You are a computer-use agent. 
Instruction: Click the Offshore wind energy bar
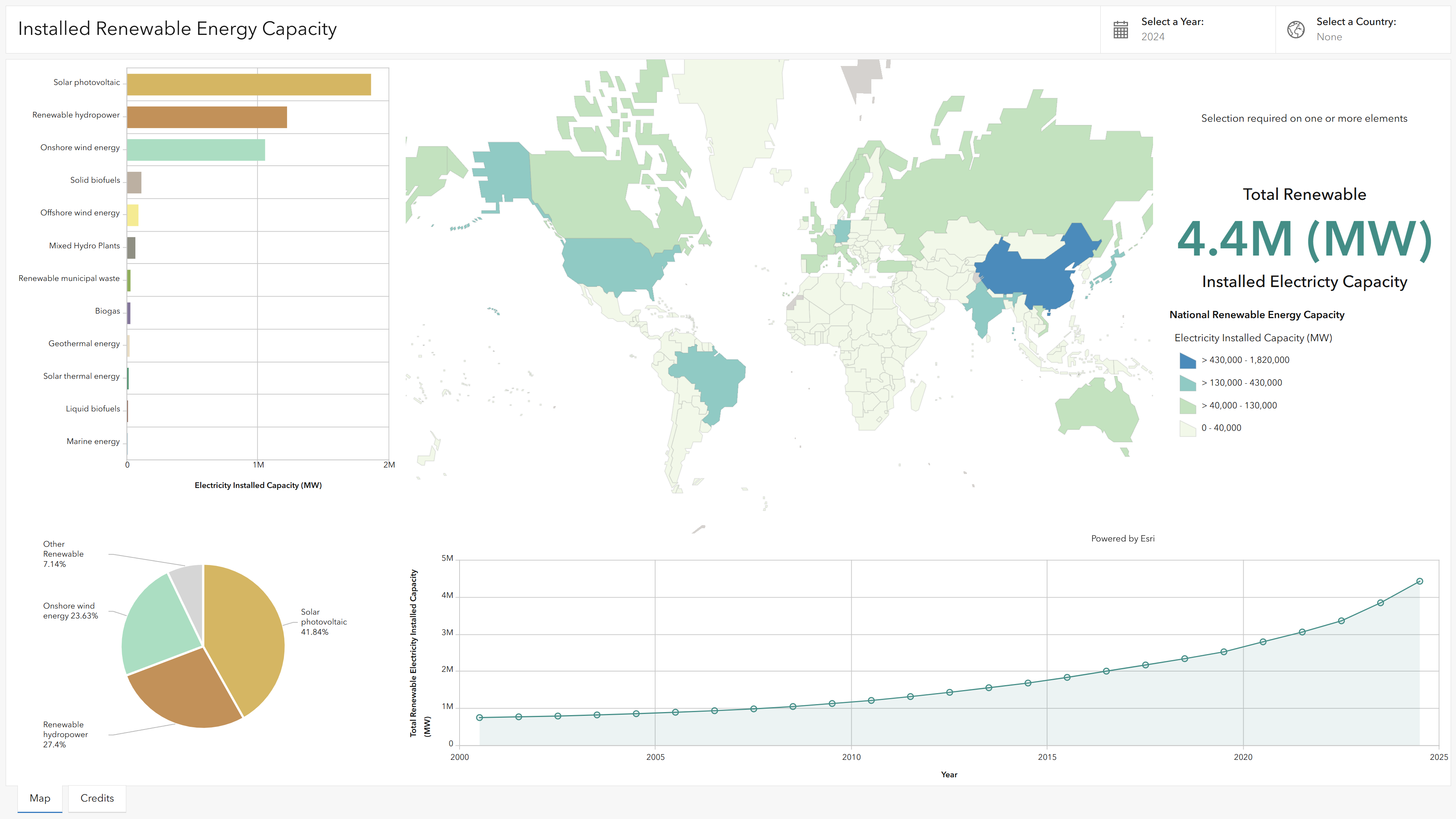133,215
